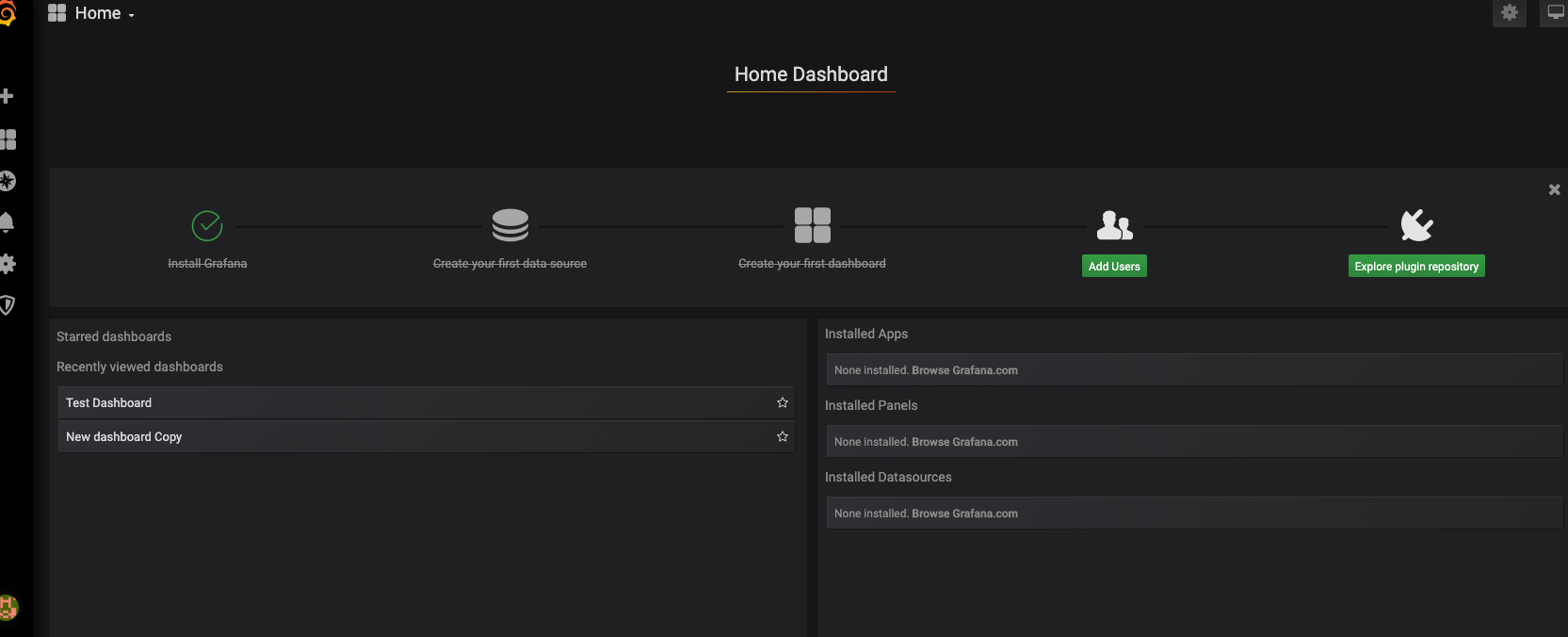The width and height of the screenshot is (1568, 637).
Task: Click Create your first data source label
Action: (509, 264)
